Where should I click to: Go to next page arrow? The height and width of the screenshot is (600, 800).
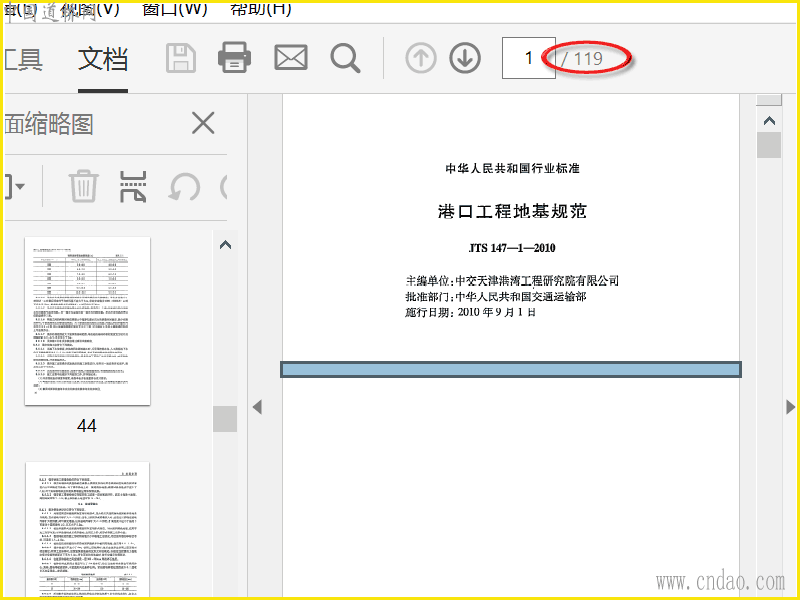point(465,58)
